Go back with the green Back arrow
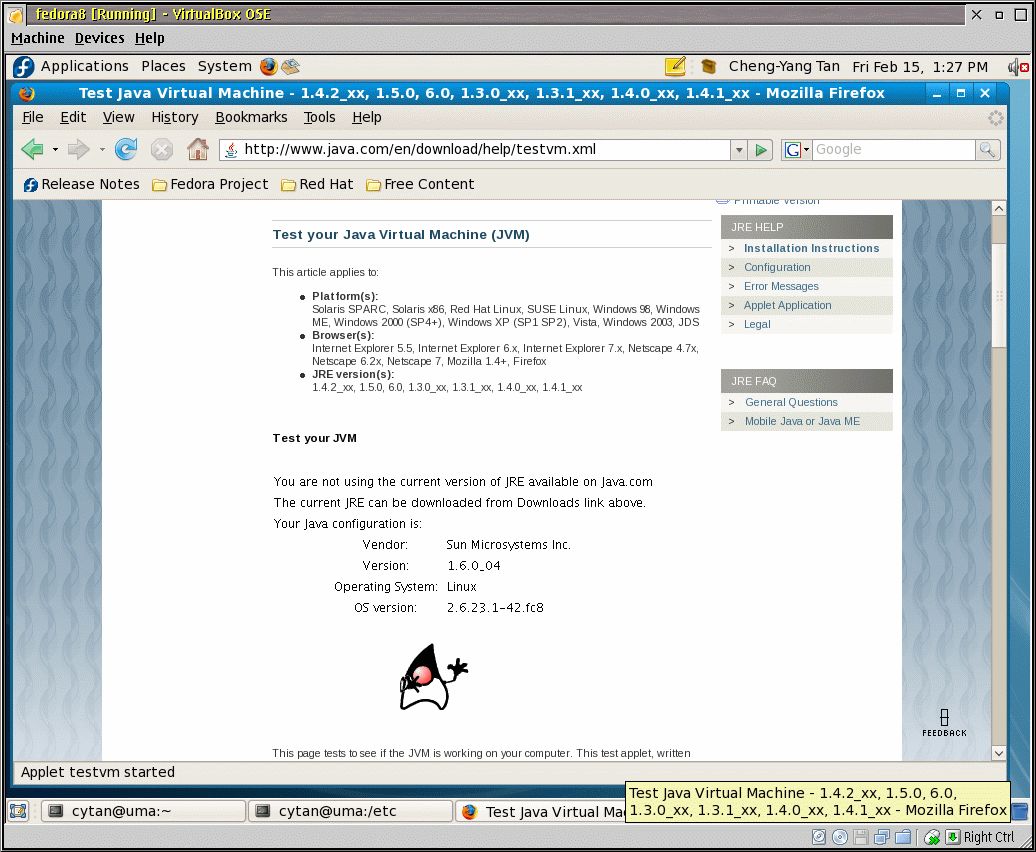 coord(32,149)
